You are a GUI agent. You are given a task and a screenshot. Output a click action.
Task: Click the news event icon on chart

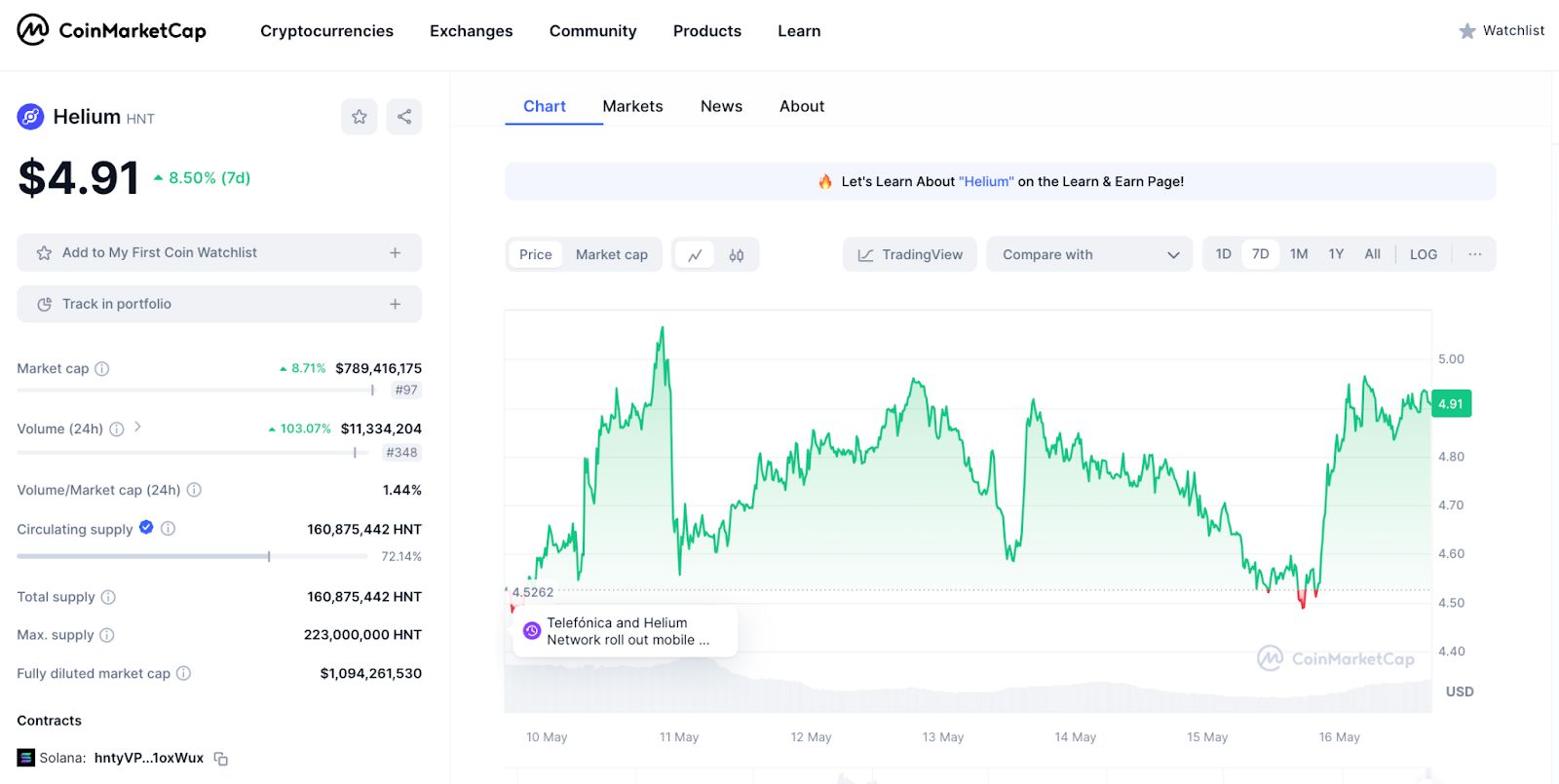pos(532,631)
